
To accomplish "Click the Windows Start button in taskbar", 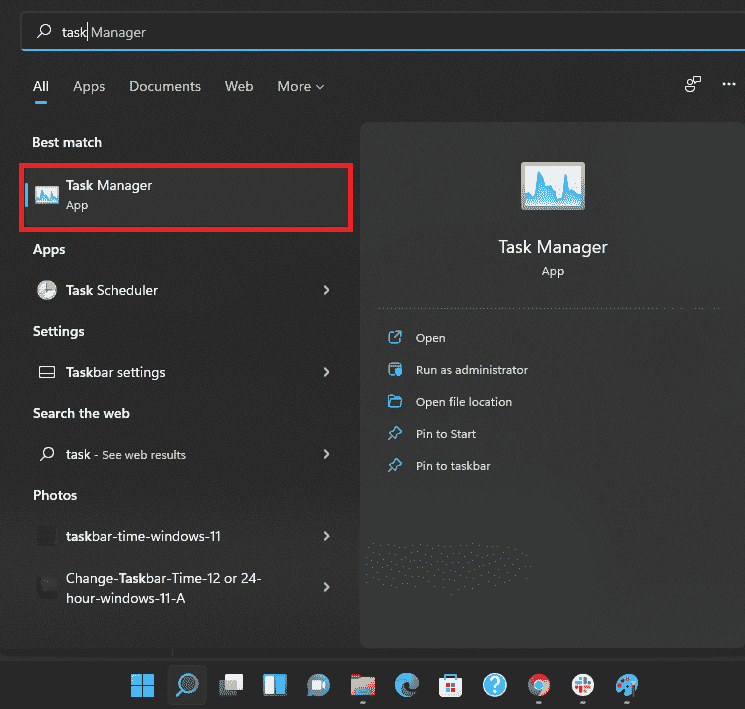I will [142, 685].
